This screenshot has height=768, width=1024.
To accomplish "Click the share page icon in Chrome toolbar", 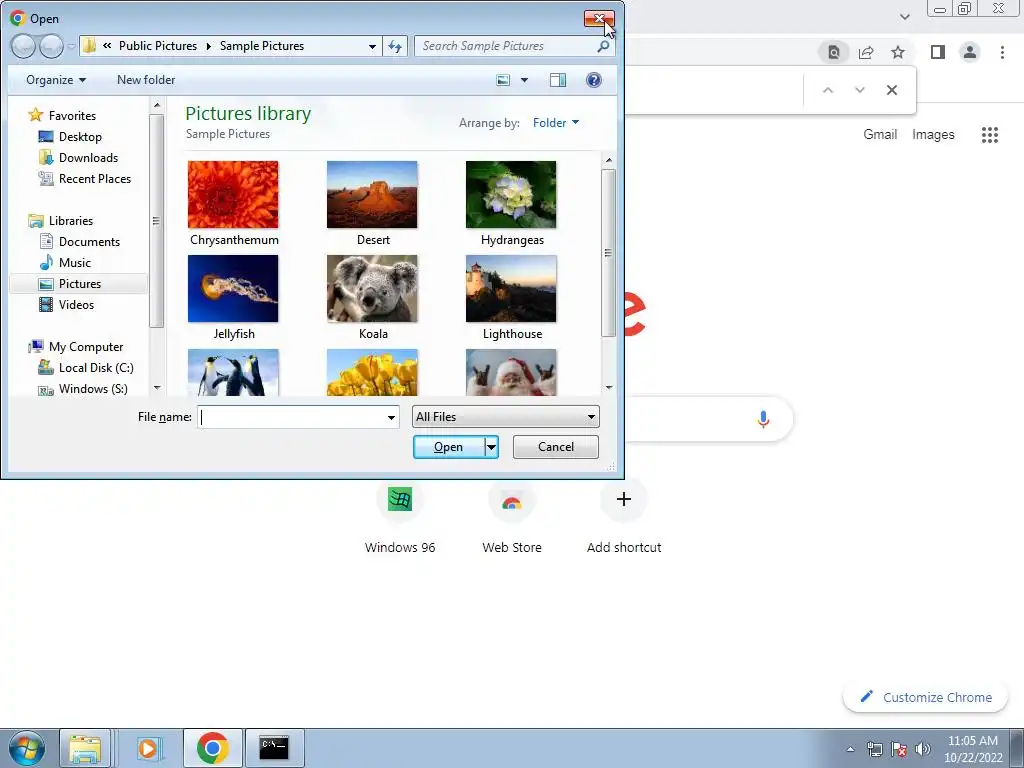I will (x=866, y=52).
